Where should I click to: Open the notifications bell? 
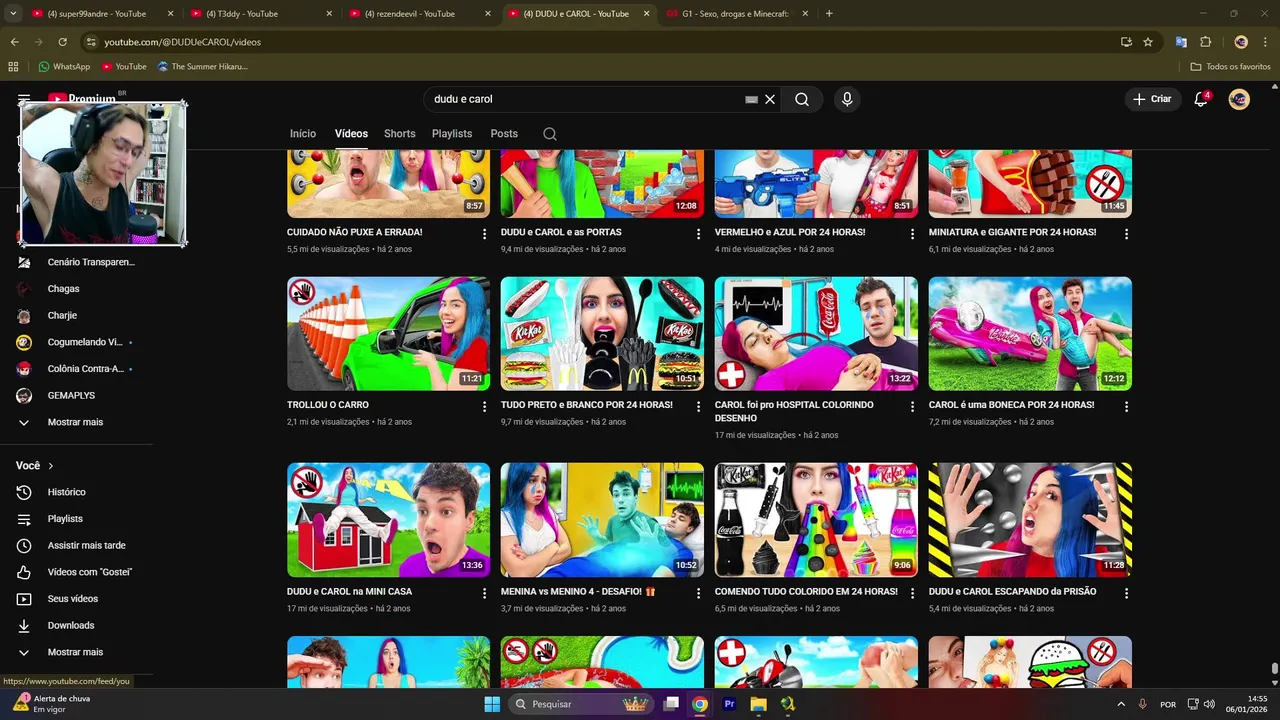tap(1202, 99)
